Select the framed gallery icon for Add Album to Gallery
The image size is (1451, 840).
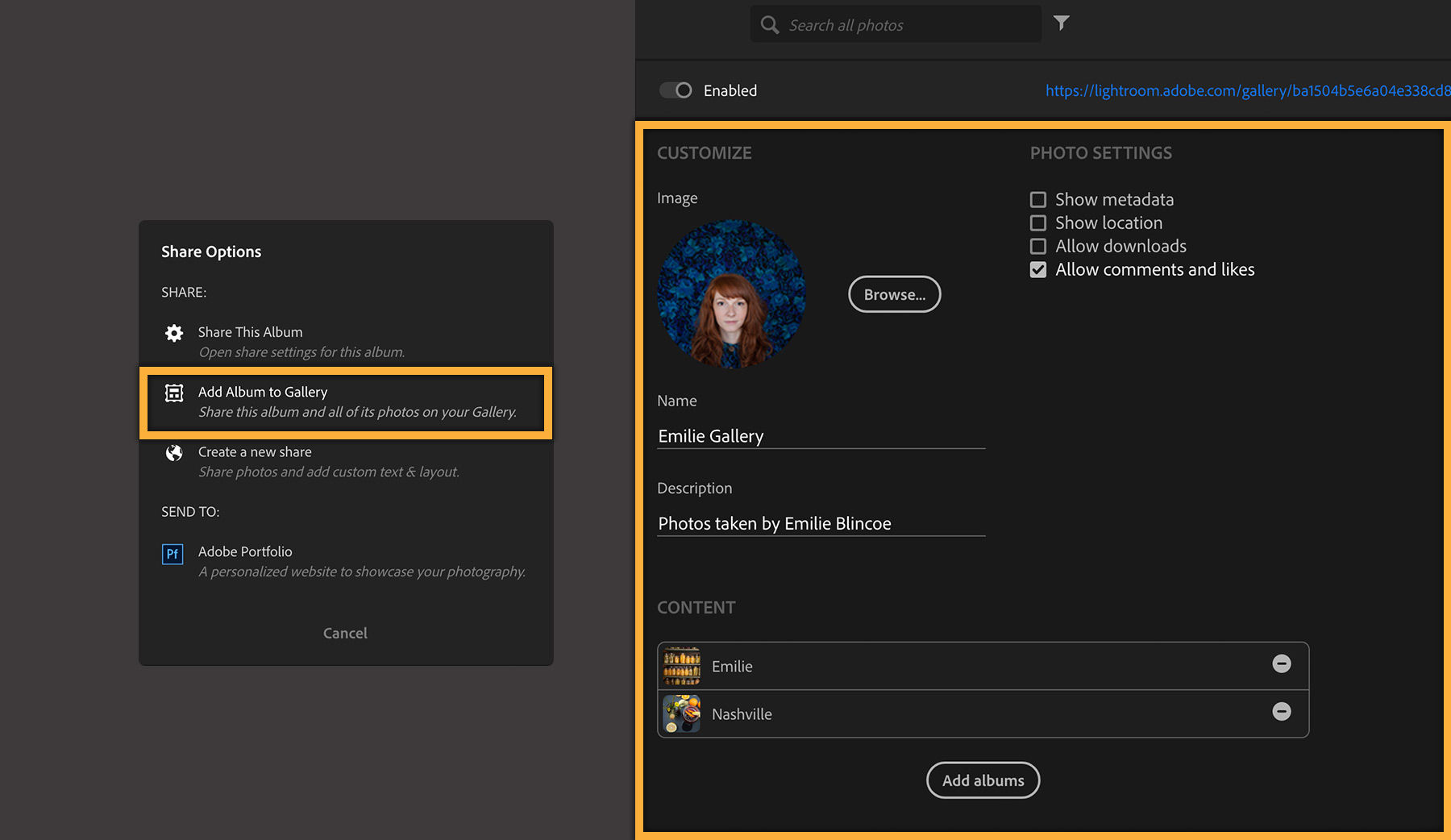(173, 392)
